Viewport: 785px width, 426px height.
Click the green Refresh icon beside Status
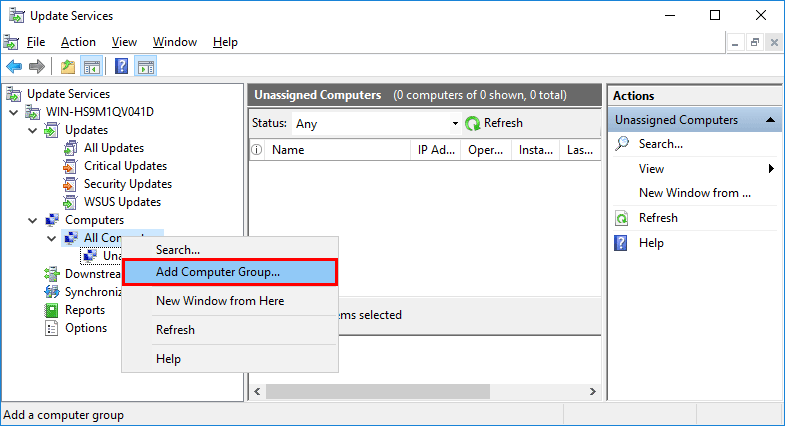coord(472,123)
